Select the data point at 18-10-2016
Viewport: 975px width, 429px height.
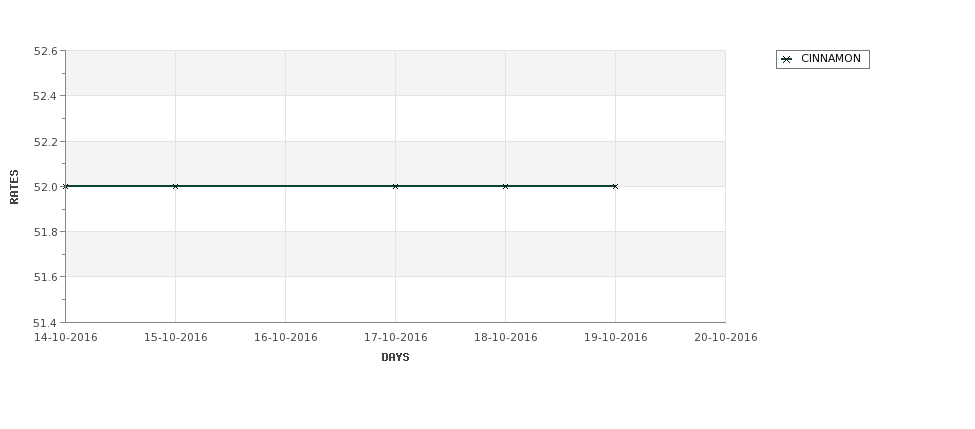pos(506,187)
